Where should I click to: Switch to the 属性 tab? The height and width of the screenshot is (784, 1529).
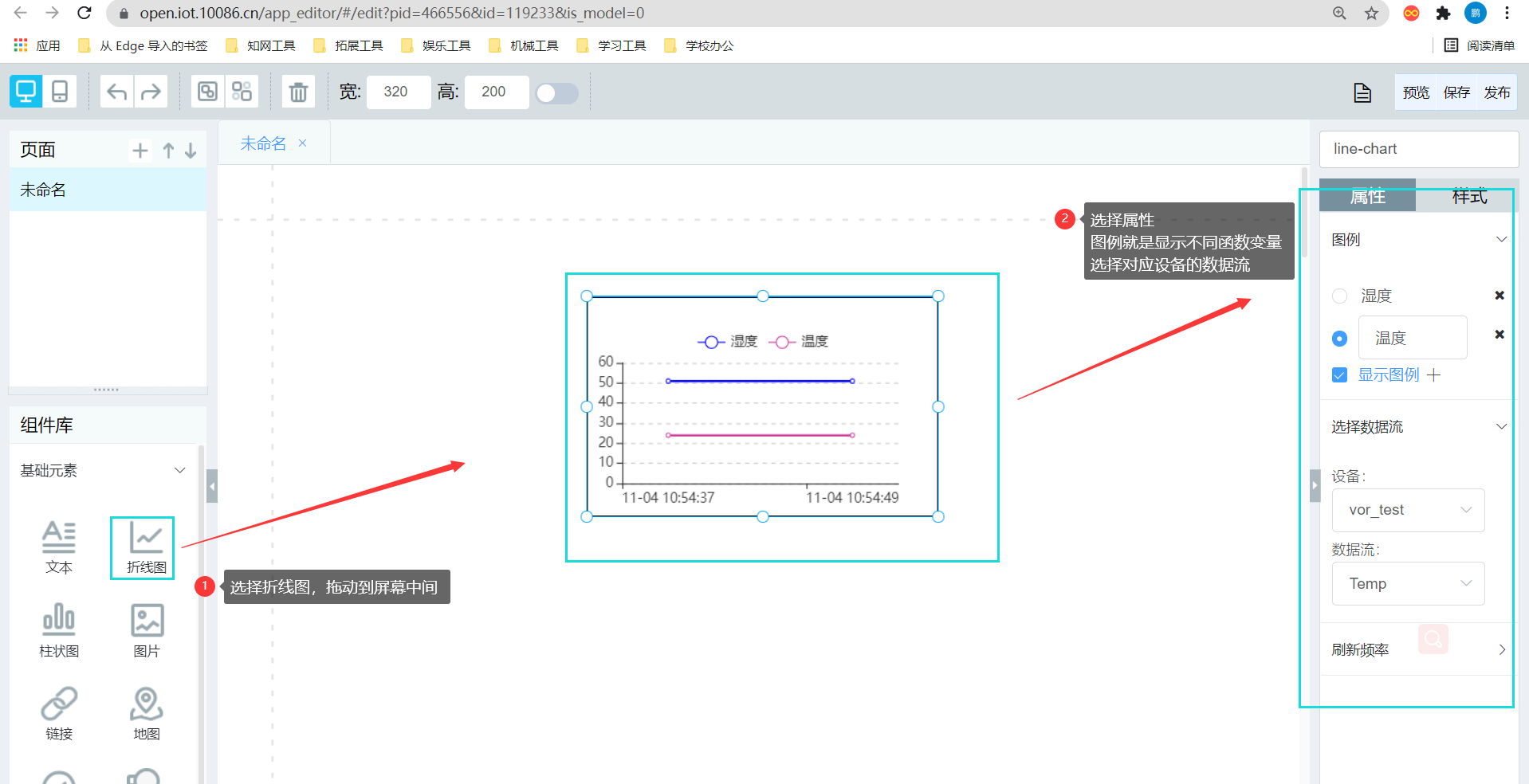coord(1368,196)
